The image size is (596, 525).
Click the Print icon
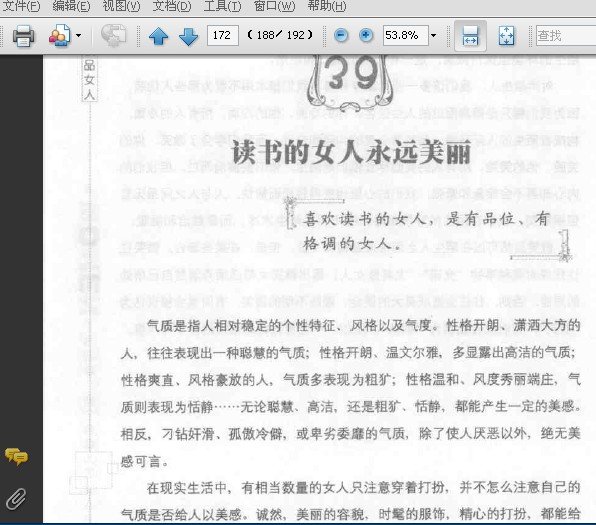[x=24, y=36]
